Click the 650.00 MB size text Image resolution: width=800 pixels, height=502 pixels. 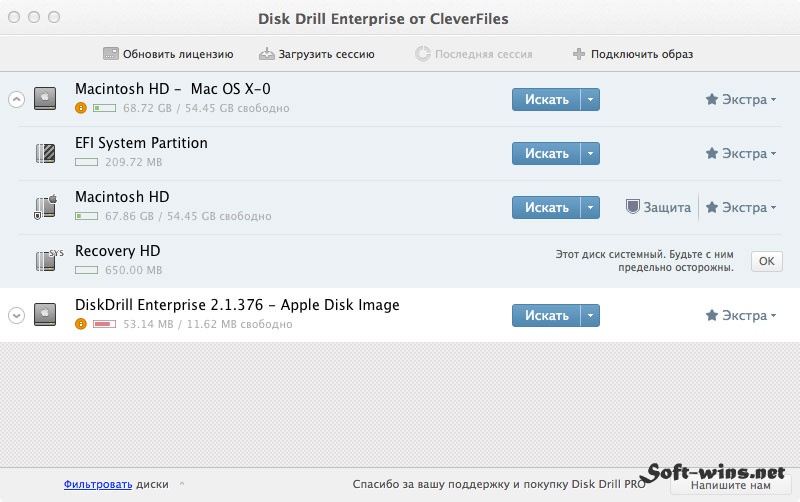pos(134,270)
